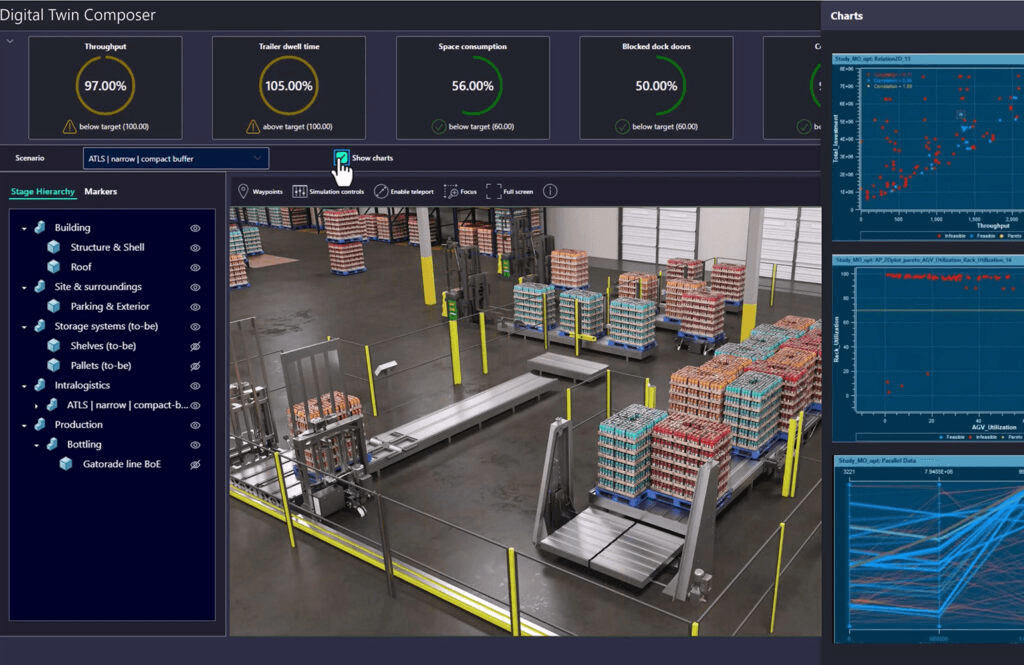1024x665 pixels.
Task: Click the Space consumption 56.00% gauge
Action: (473, 86)
